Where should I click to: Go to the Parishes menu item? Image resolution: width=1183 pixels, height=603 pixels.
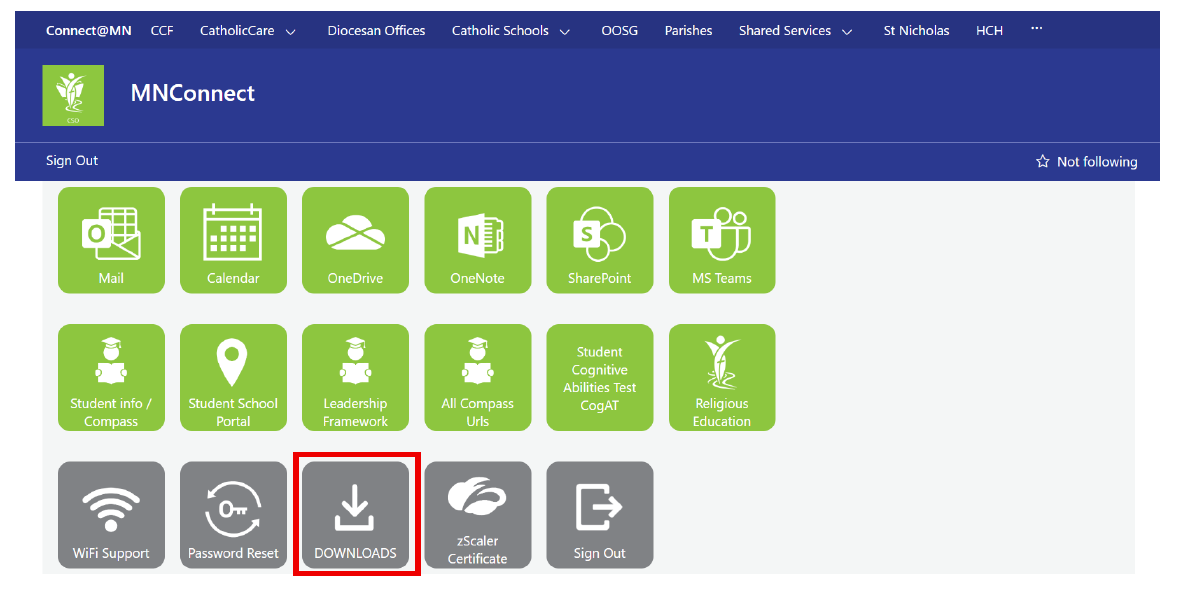(688, 31)
